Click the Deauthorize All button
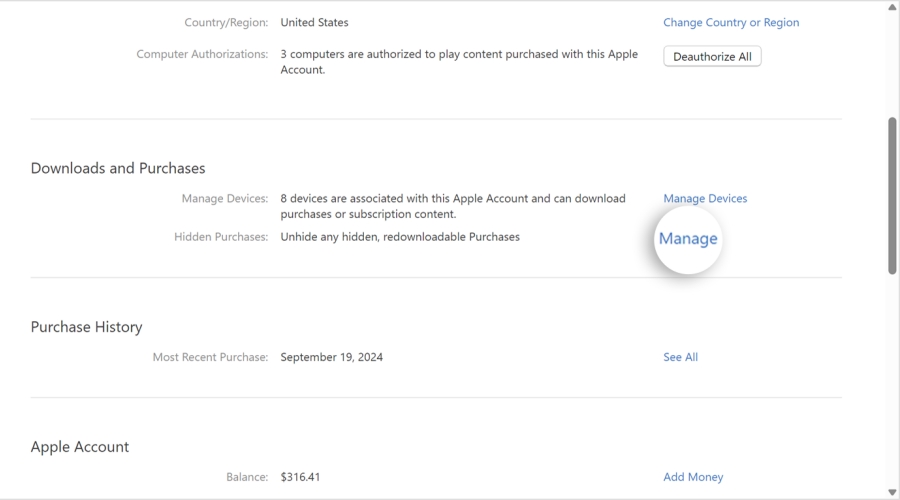The height and width of the screenshot is (500, 900). point(712,56)
